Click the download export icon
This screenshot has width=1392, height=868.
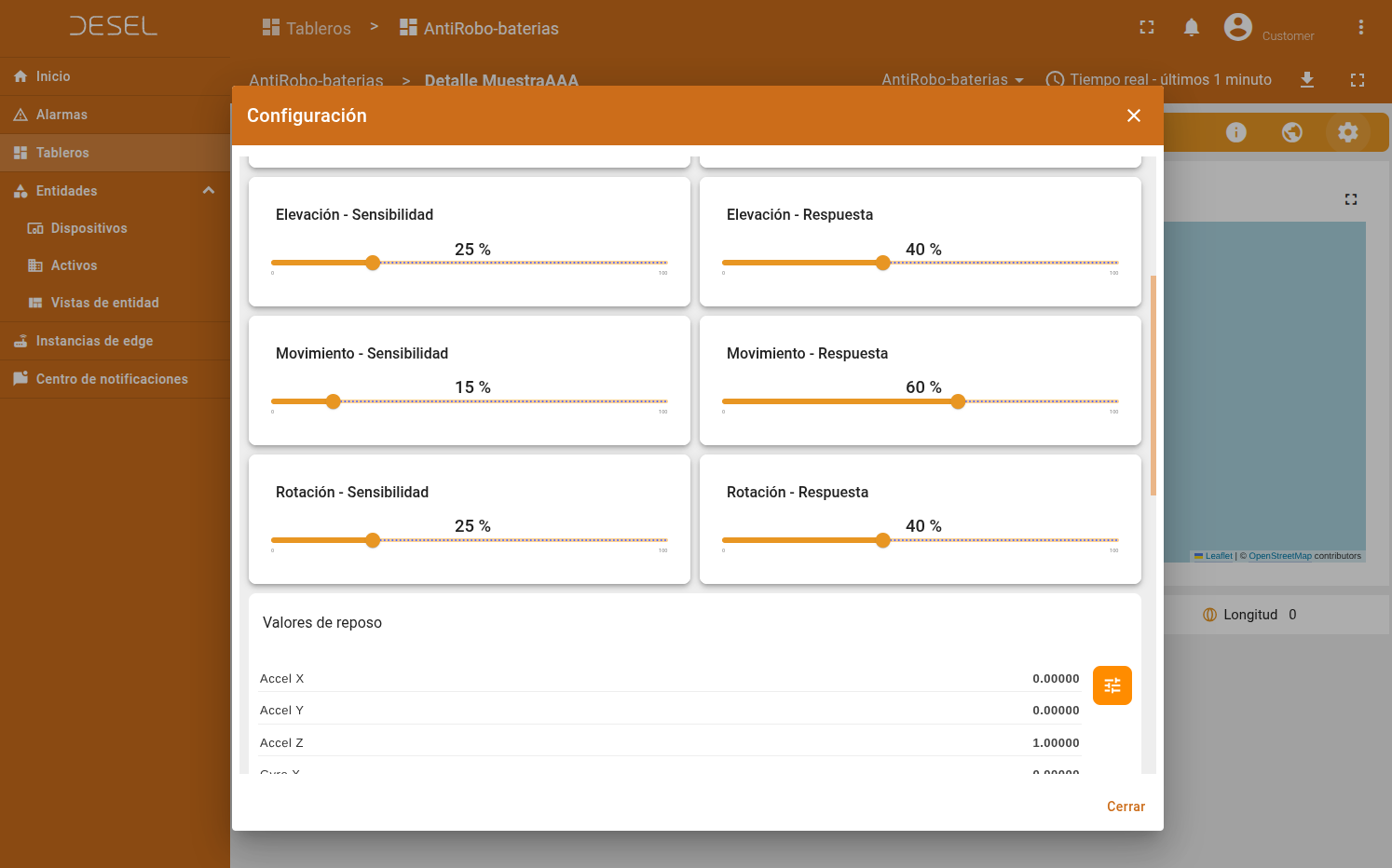[x=1306, y=80]
